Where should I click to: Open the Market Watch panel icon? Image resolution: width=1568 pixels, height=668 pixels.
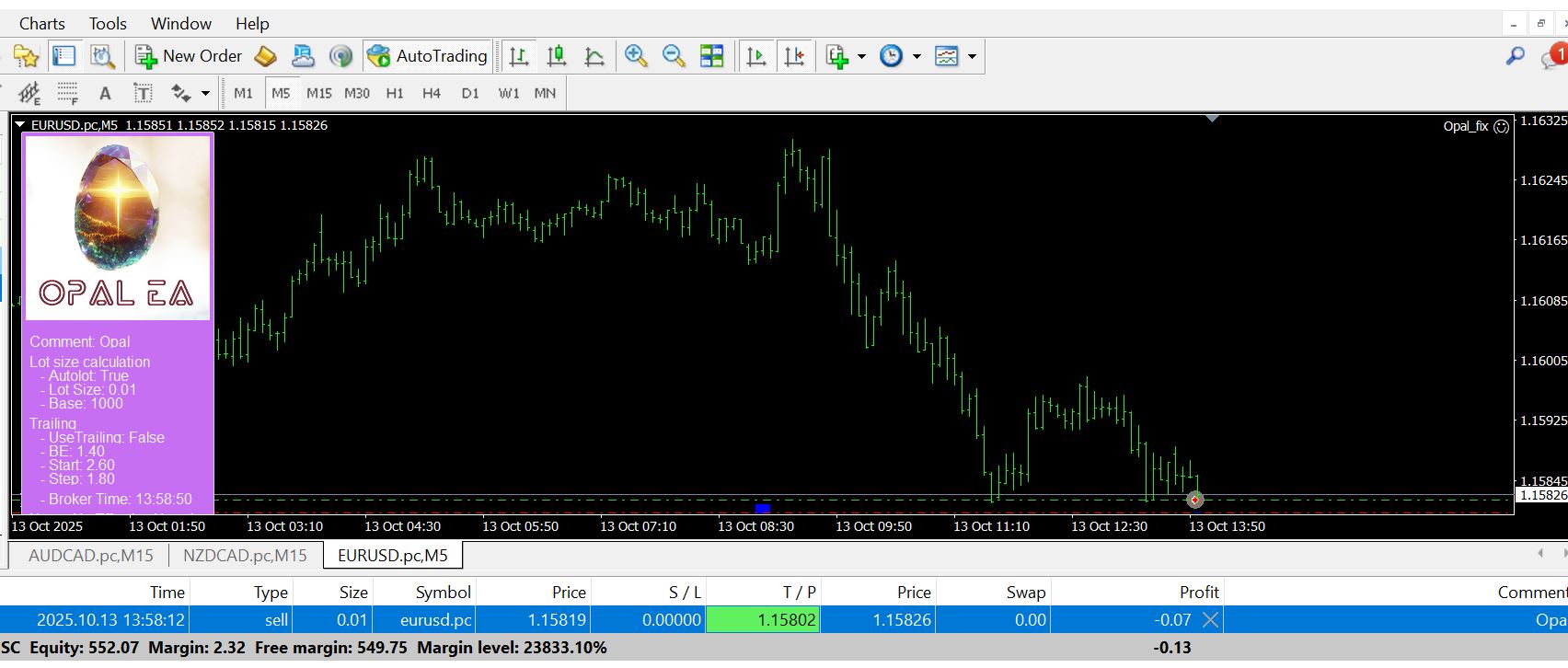(63, 56)
